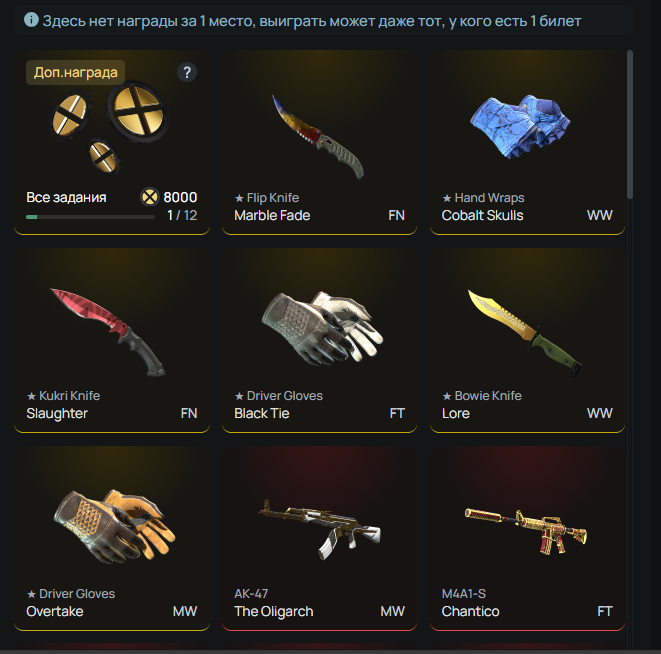This screenshot has width=661, height=654.
Task: Click the info icon in the top notice
Action: pyautogui.click(x=31, y=19)
